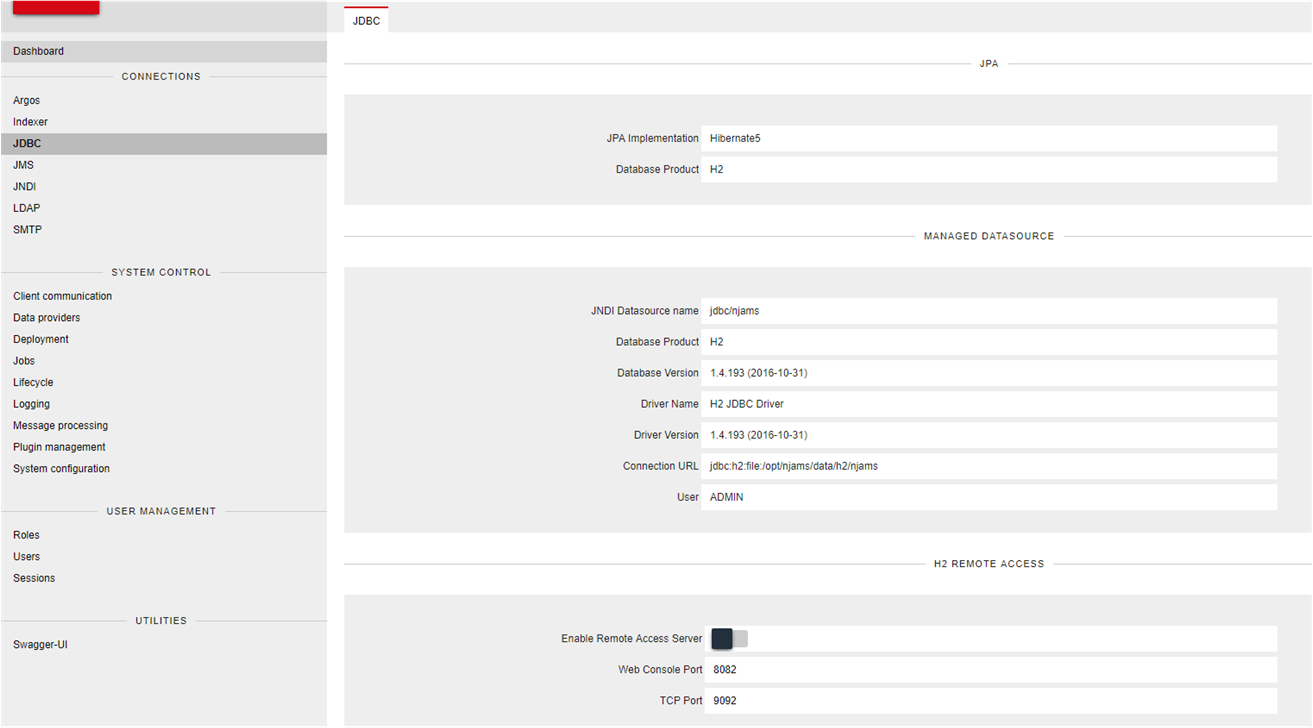Image resolution: width=1313 pixels, height=728 pixels.
Task: Click Driver Version value 1.4.193
Action: coord(989,435)
